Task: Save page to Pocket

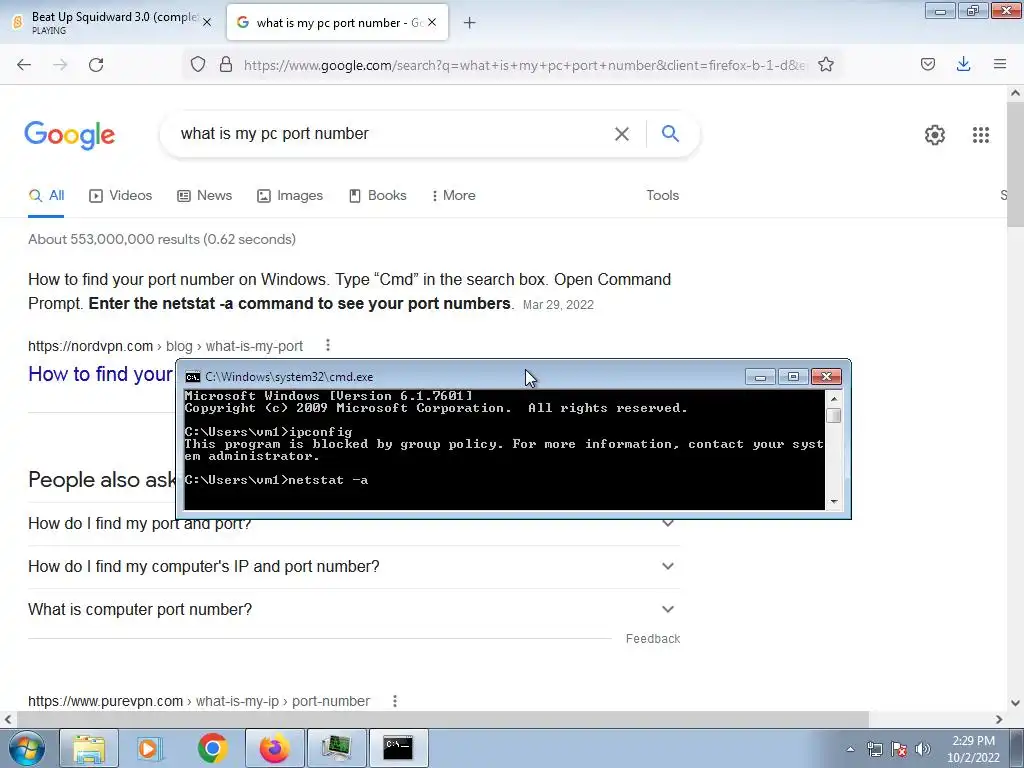Action: pyautogui.click(x=928, y=64)
